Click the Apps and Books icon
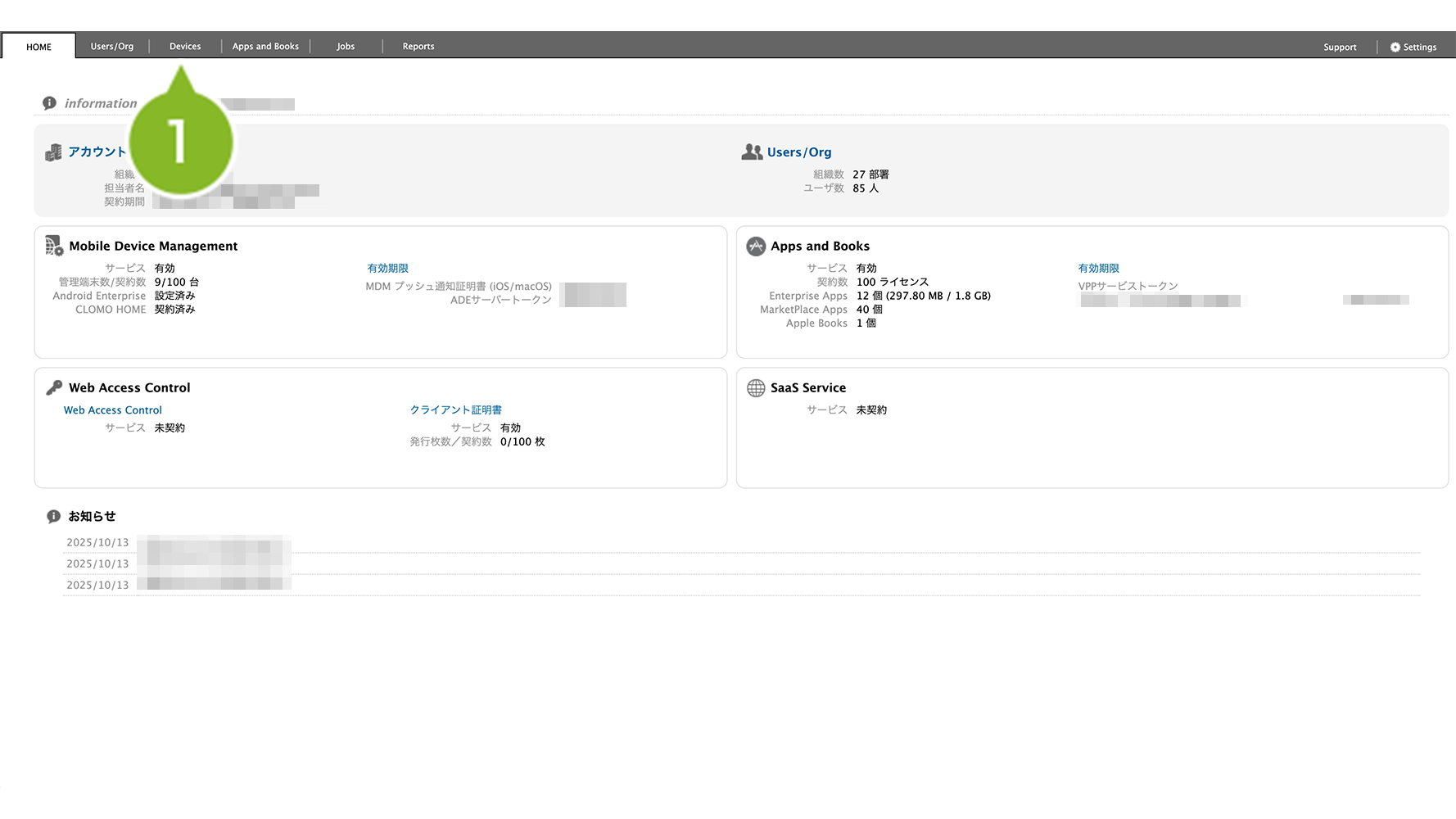Viewport: 1456px width, 819px height. pos(756,246)
